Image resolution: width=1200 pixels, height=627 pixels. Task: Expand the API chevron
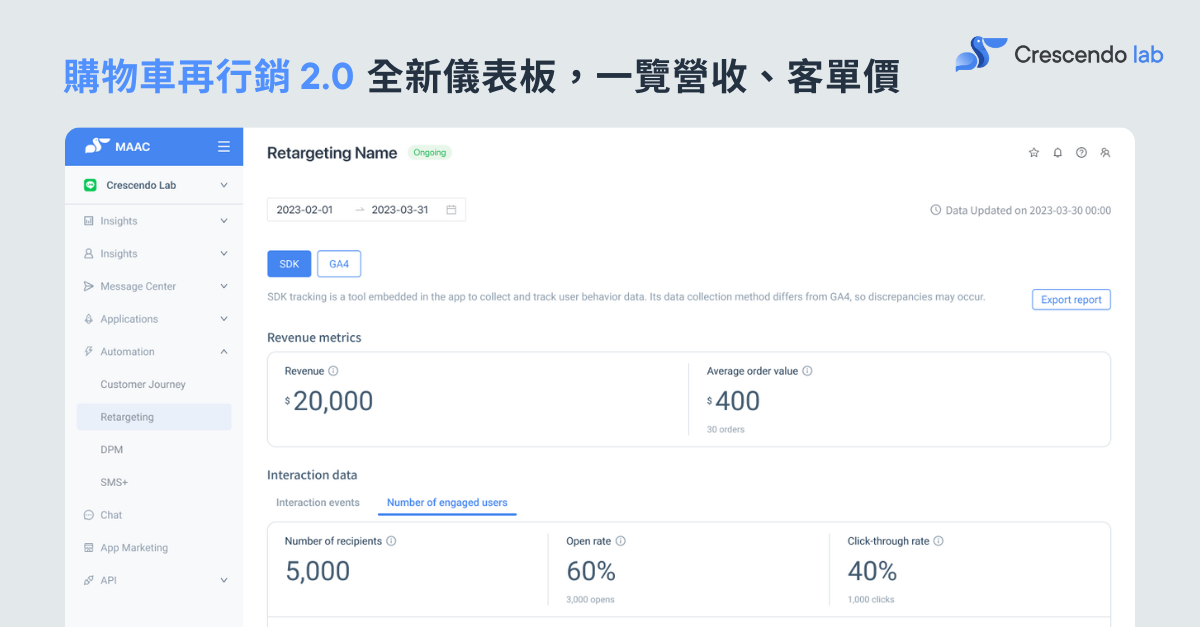[x=224, y=580]
